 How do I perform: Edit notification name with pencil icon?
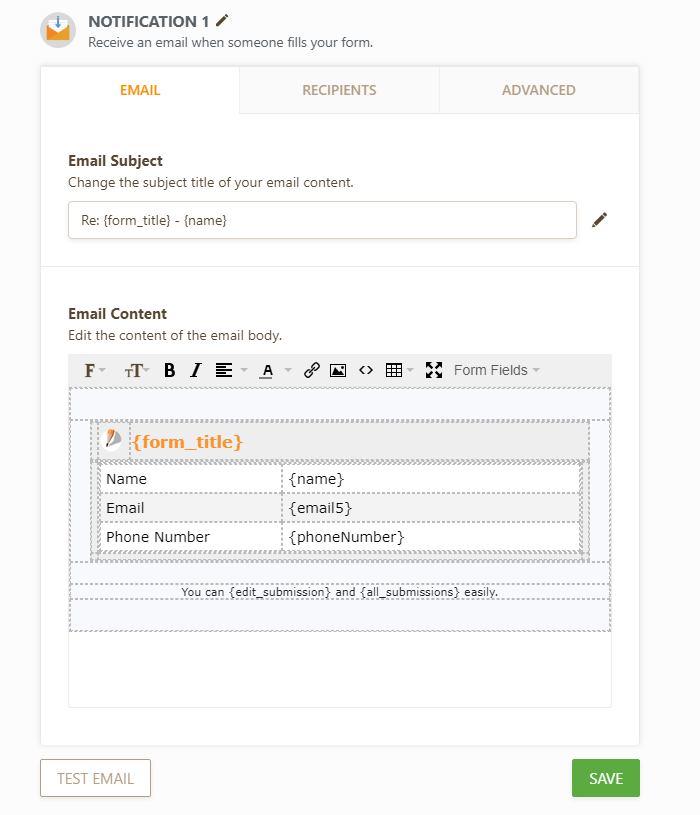tap(222, 20)
